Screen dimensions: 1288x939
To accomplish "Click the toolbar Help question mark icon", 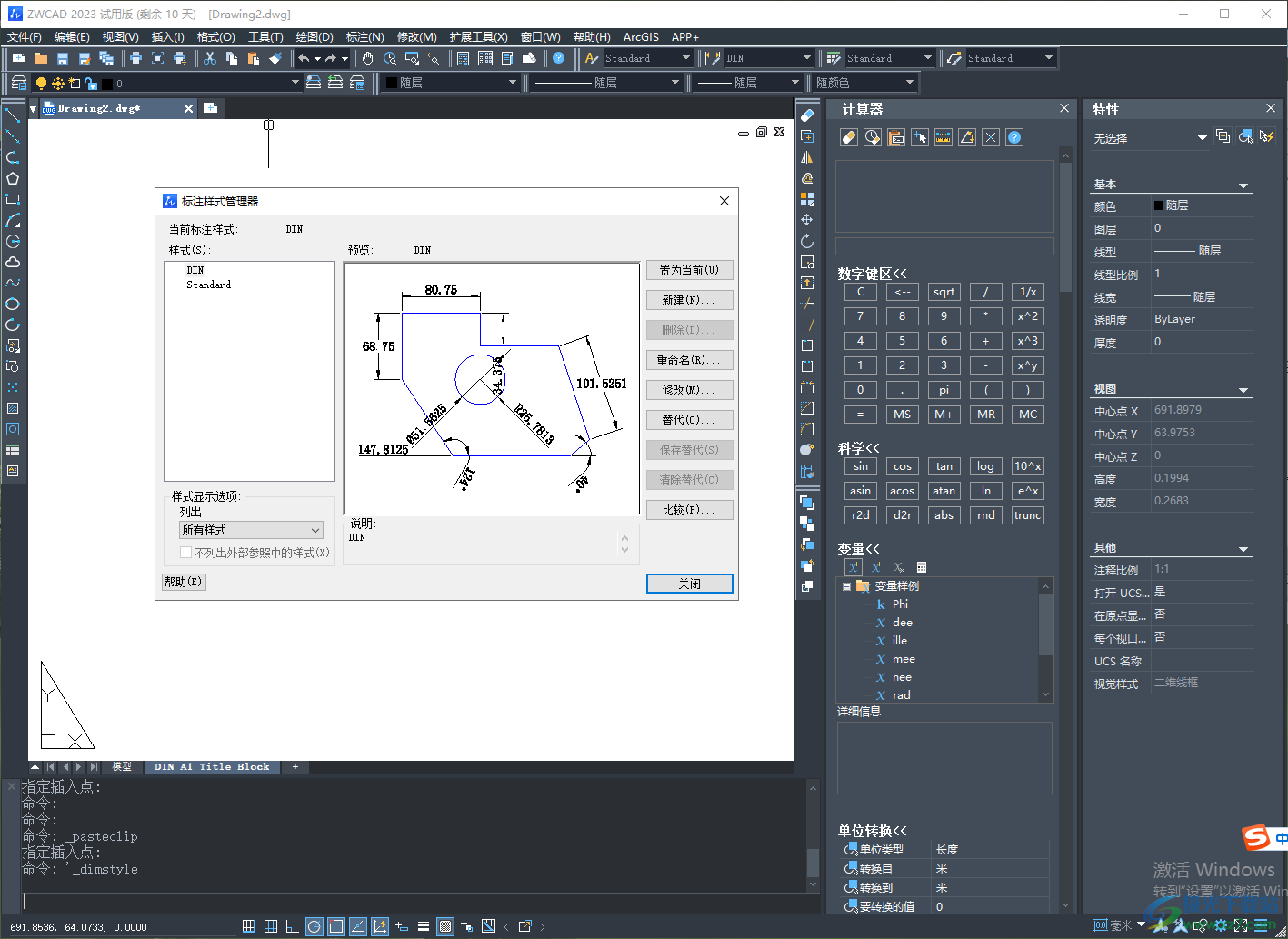I will pyautogui.click(x=559, y=58).
